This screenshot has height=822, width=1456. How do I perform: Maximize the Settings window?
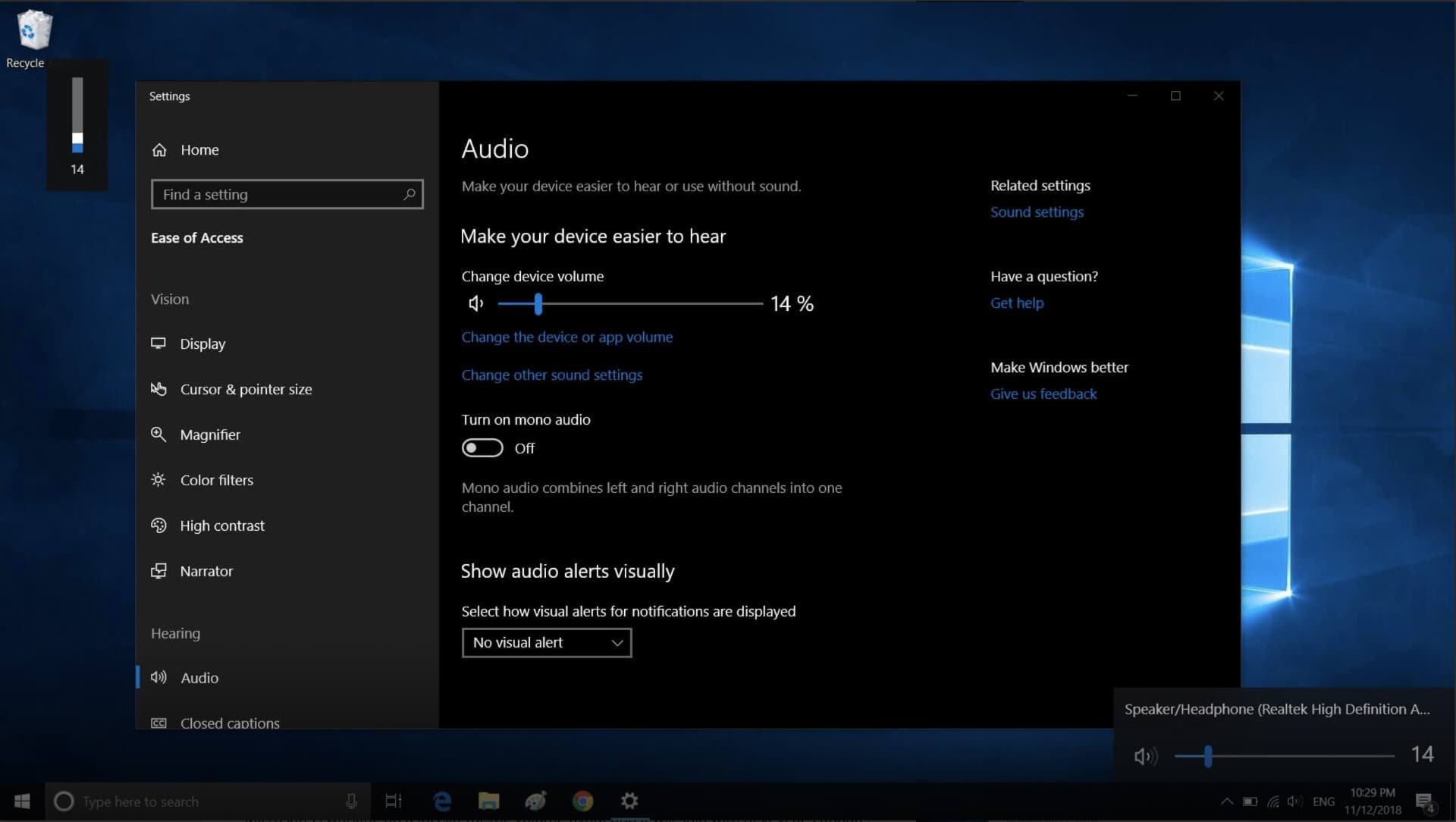pos(1175,96)
